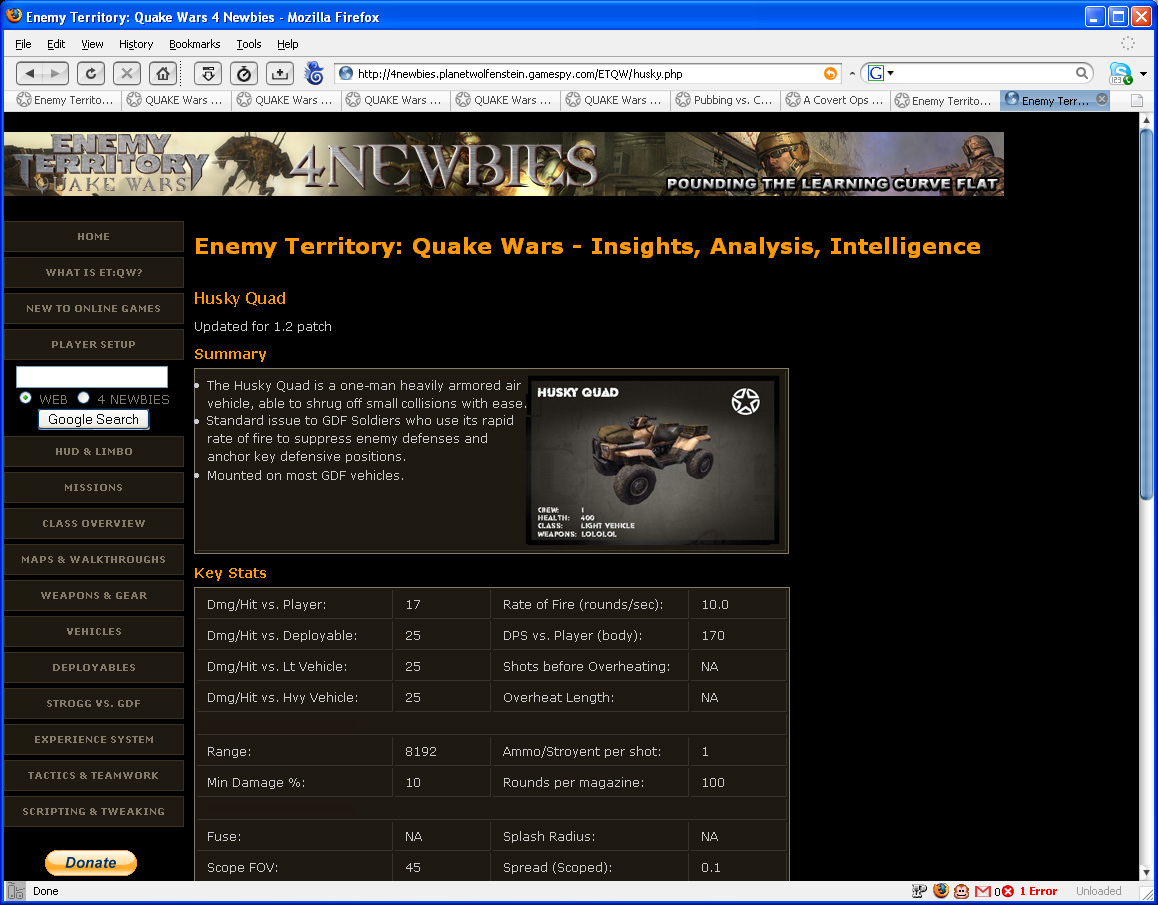The height and width of the screenshot is (905, 1158).
Task: Click the orange feed icon in address bar
Action: click(x=830, y=73)
